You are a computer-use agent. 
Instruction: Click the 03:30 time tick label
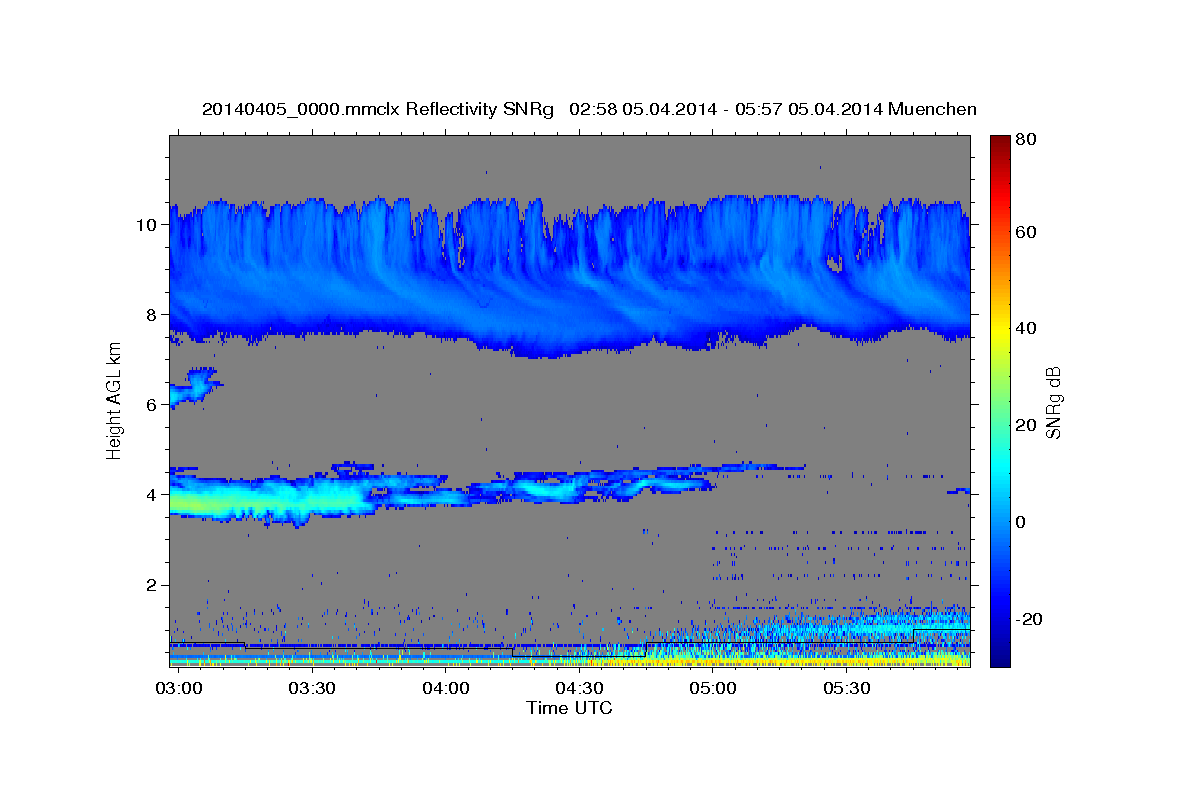312,688
